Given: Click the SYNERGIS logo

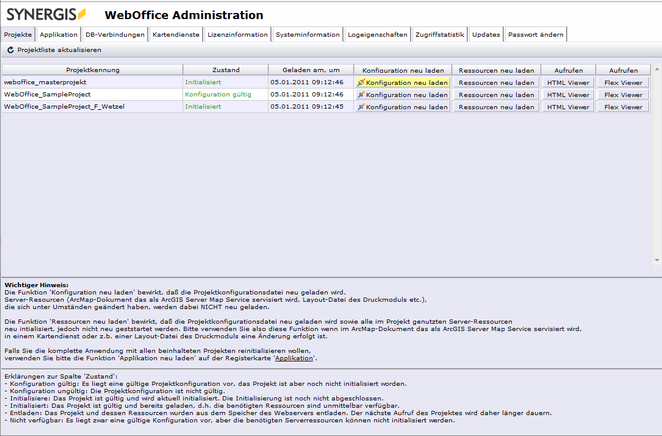Looking at the screenshot, I should pos(45,14).
